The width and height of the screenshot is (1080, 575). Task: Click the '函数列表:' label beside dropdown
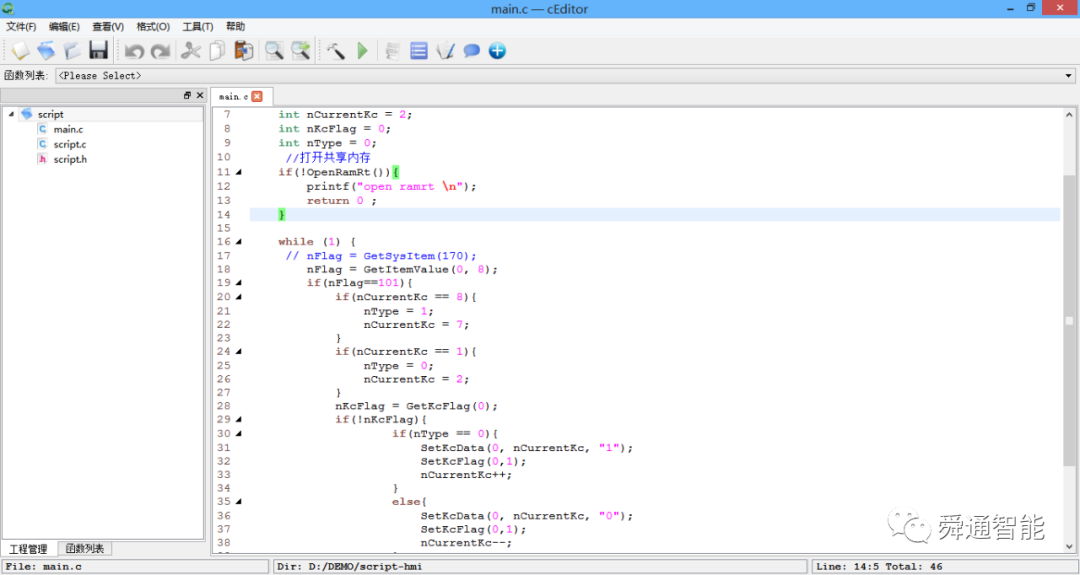click(x=26, y=76)
